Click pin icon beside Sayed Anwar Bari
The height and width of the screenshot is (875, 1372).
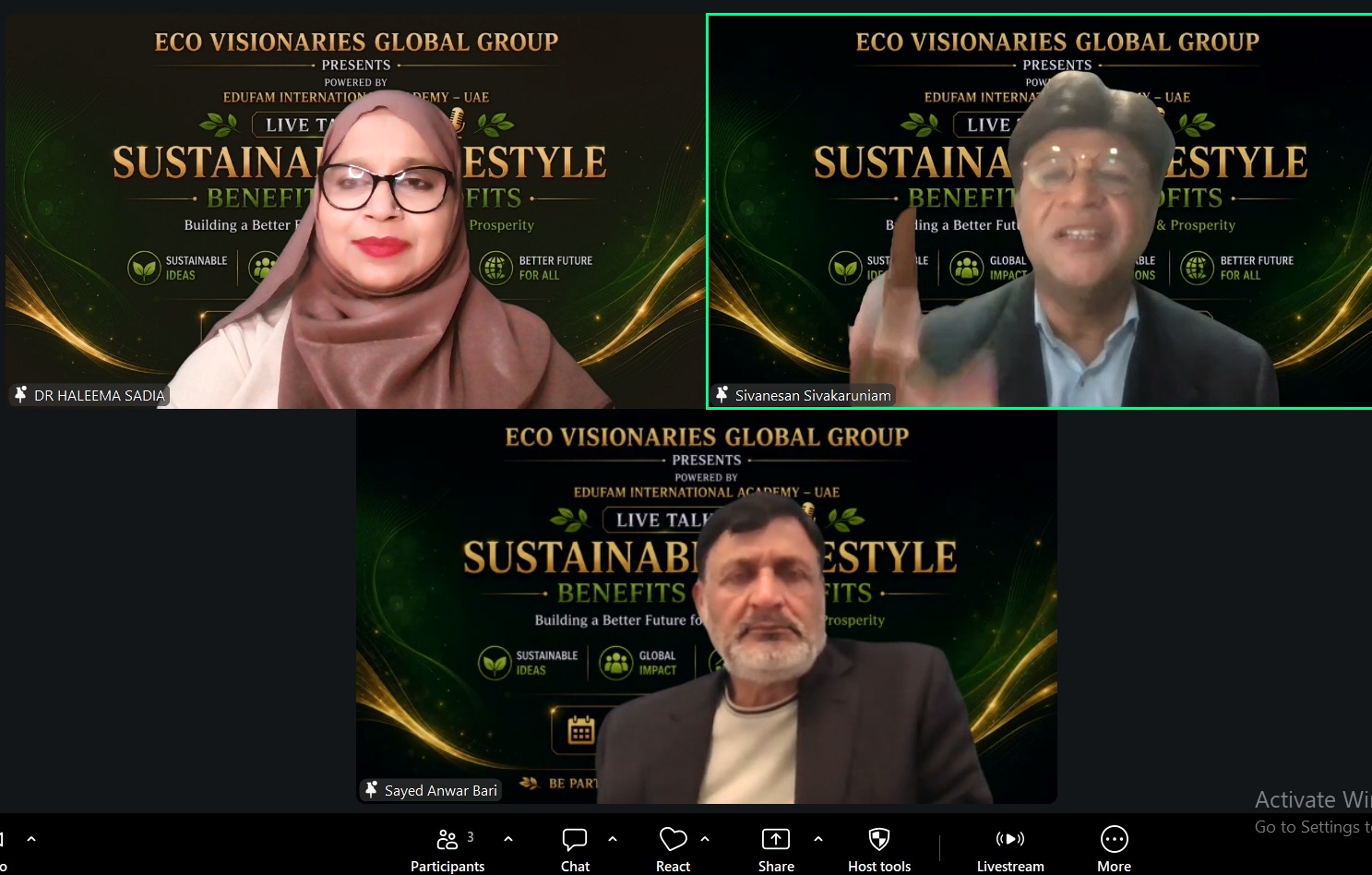pos(371,790)
